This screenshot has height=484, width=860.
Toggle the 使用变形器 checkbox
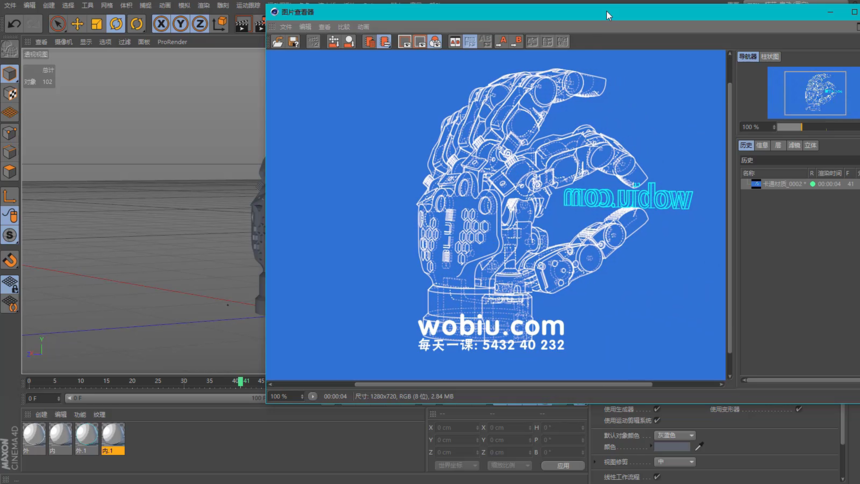tap(799, 409)
